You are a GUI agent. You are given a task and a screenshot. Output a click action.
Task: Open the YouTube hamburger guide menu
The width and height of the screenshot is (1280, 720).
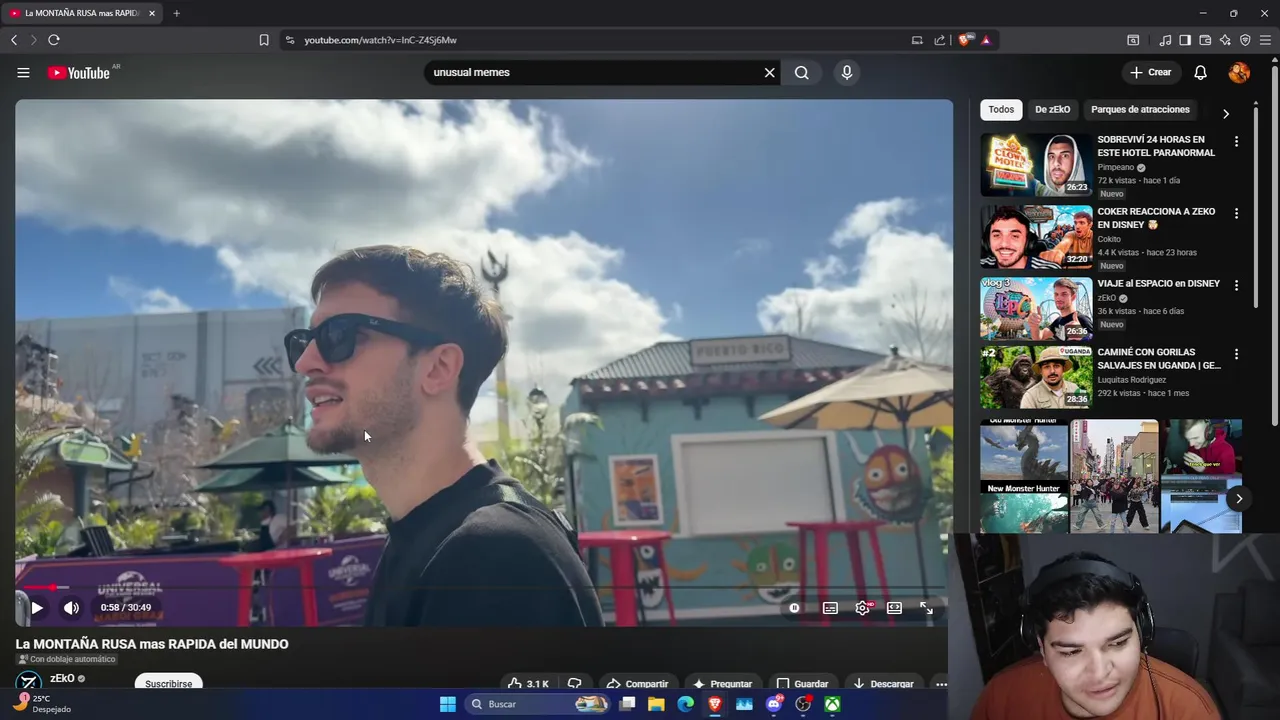tap(23, 72)
